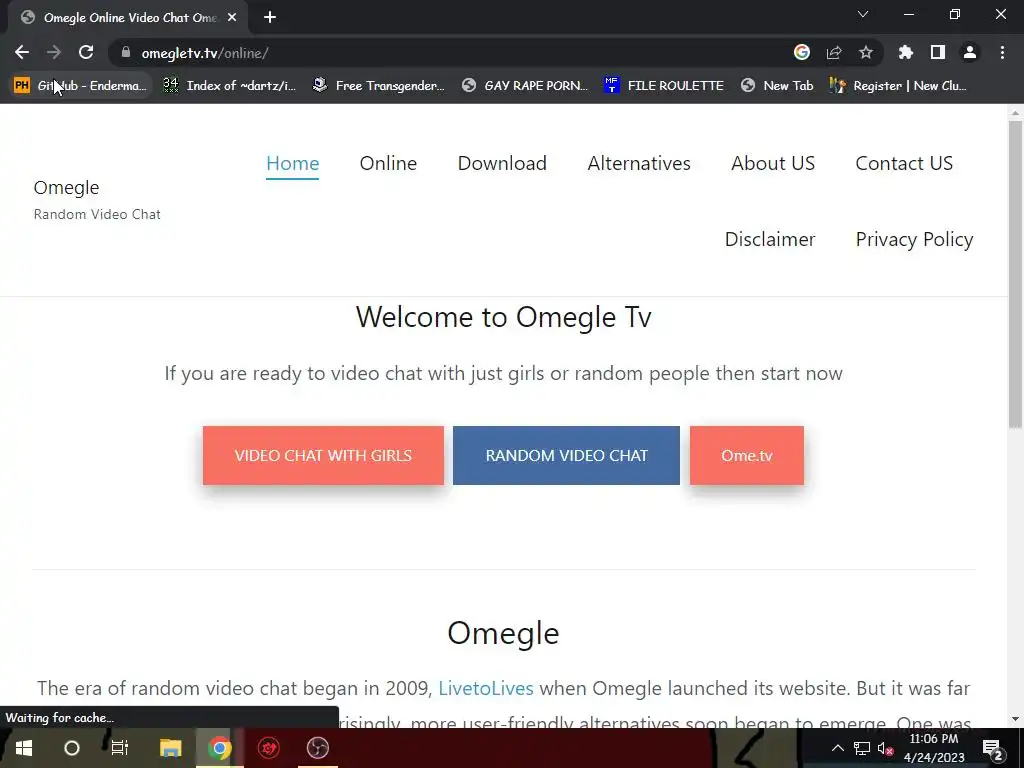Open the About US nav item

click(773, 163)
